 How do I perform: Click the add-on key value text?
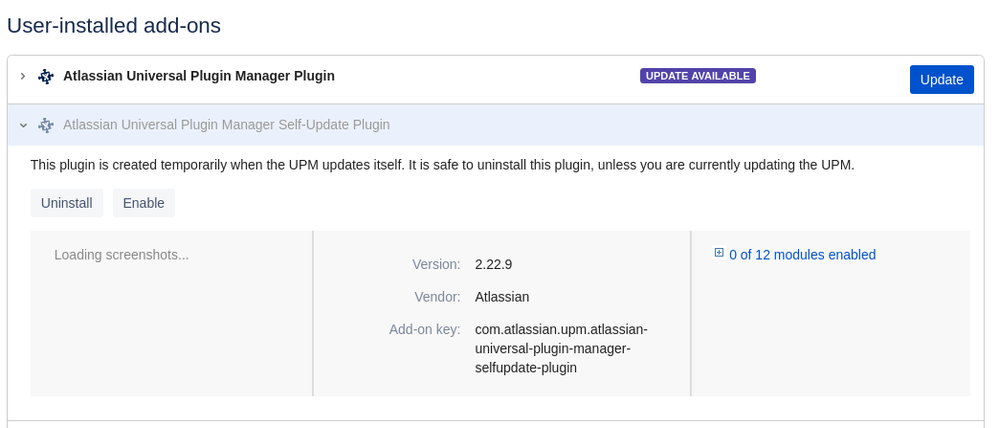561,349
